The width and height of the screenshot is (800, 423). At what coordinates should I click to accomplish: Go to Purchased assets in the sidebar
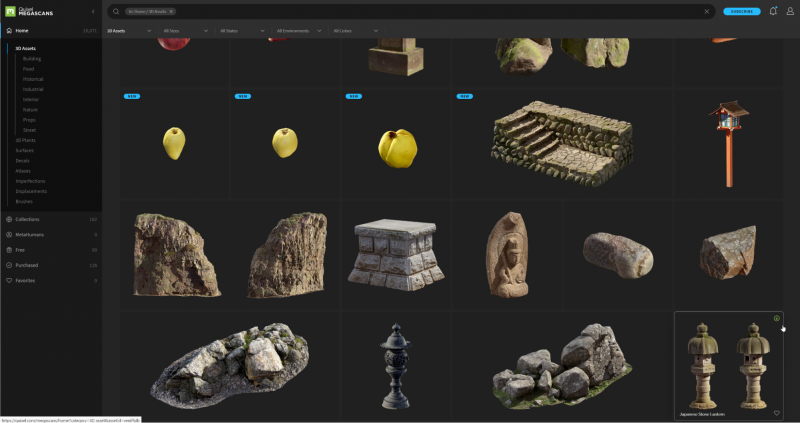coord(27,265)
